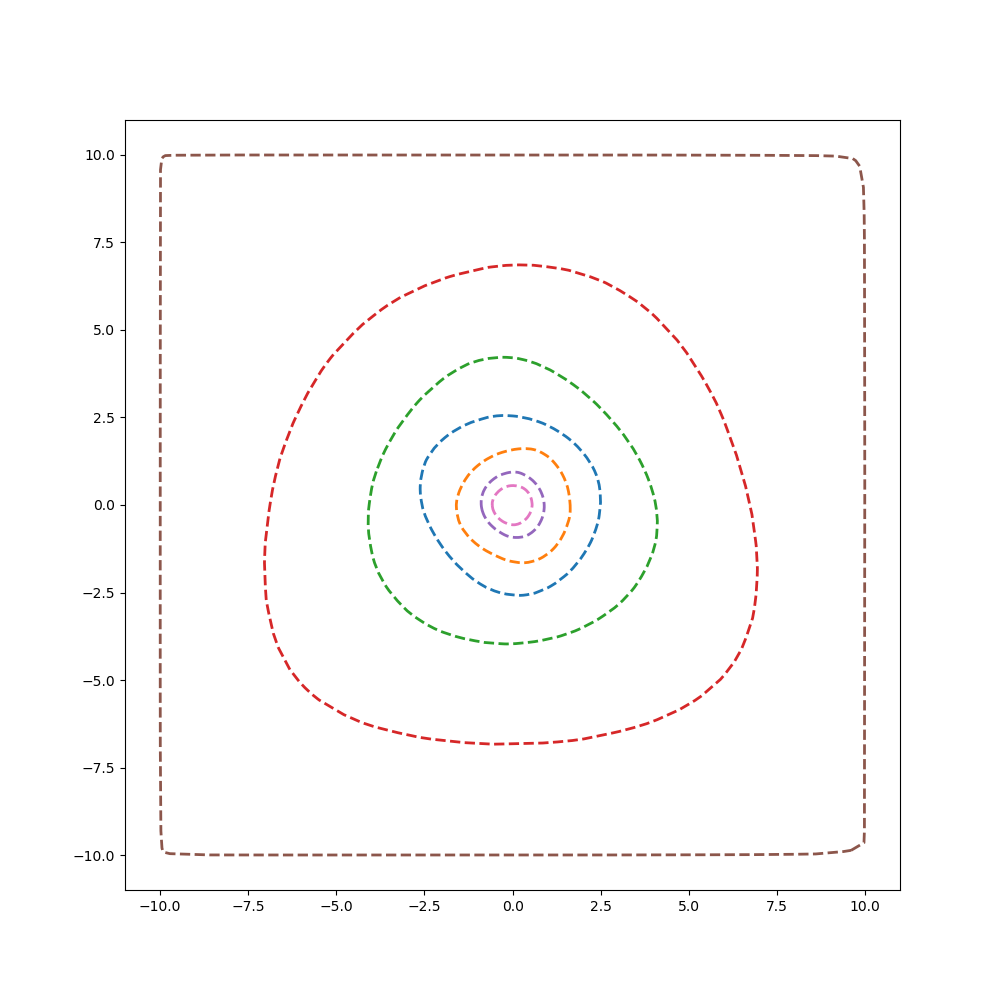Click the y-axis label 2.5
Image resolution: width=1000 pixels, height=1000 pixels.
pos(105,418)
